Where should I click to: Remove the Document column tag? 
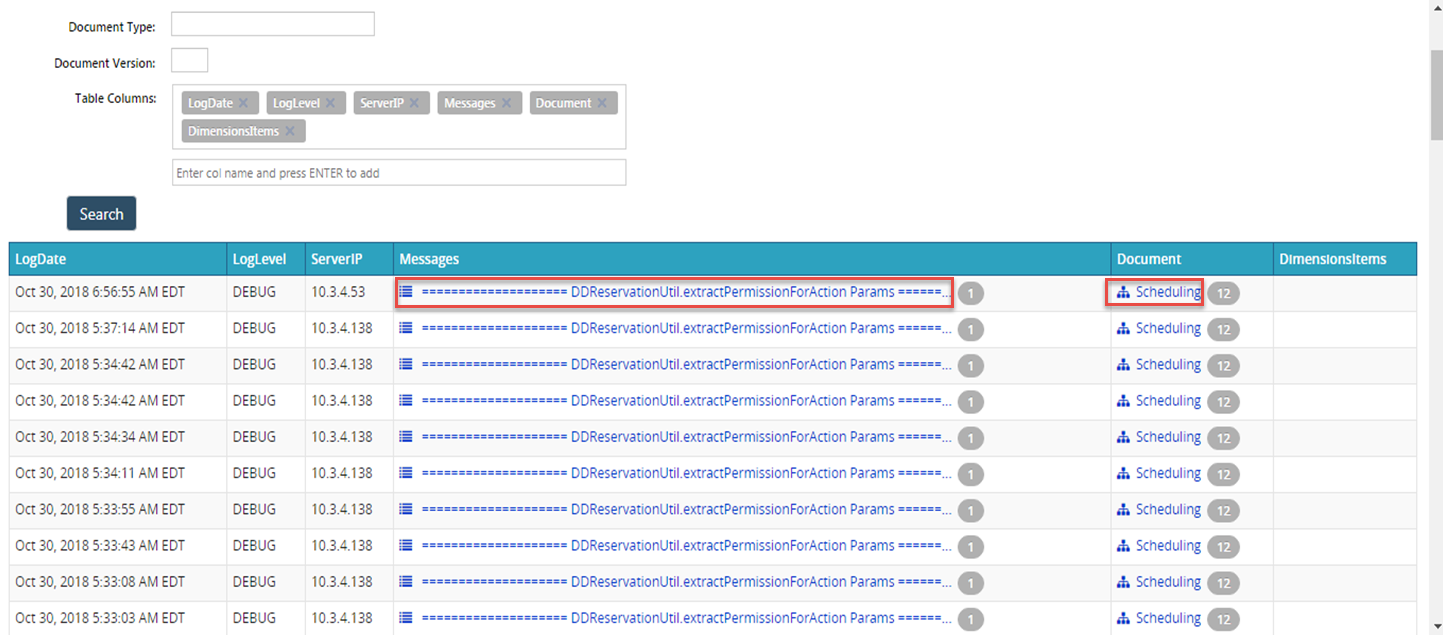click(x=602, y=103)
